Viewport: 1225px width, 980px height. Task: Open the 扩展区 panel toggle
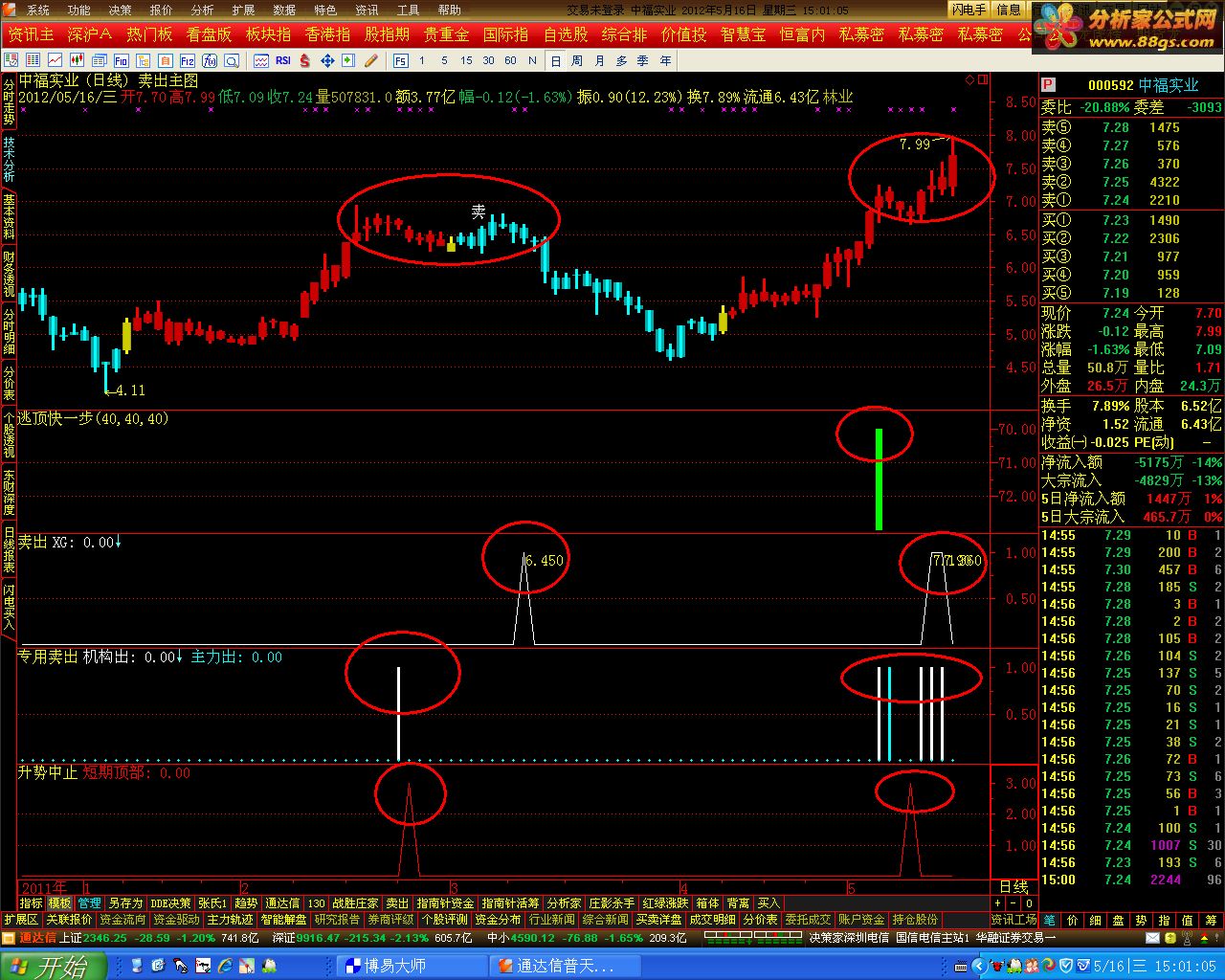coord(21,920)
